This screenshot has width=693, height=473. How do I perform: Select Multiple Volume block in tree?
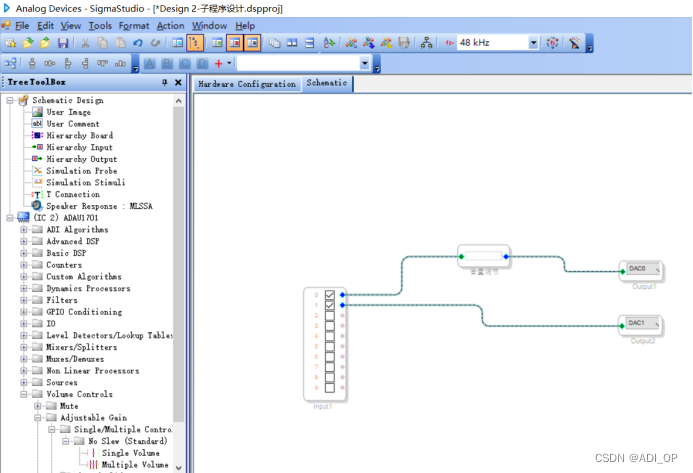point(135,465)
